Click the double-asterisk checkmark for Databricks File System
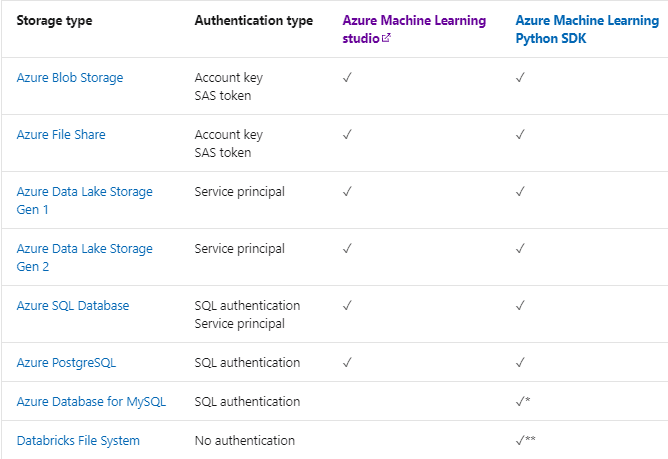 (526, 440)
